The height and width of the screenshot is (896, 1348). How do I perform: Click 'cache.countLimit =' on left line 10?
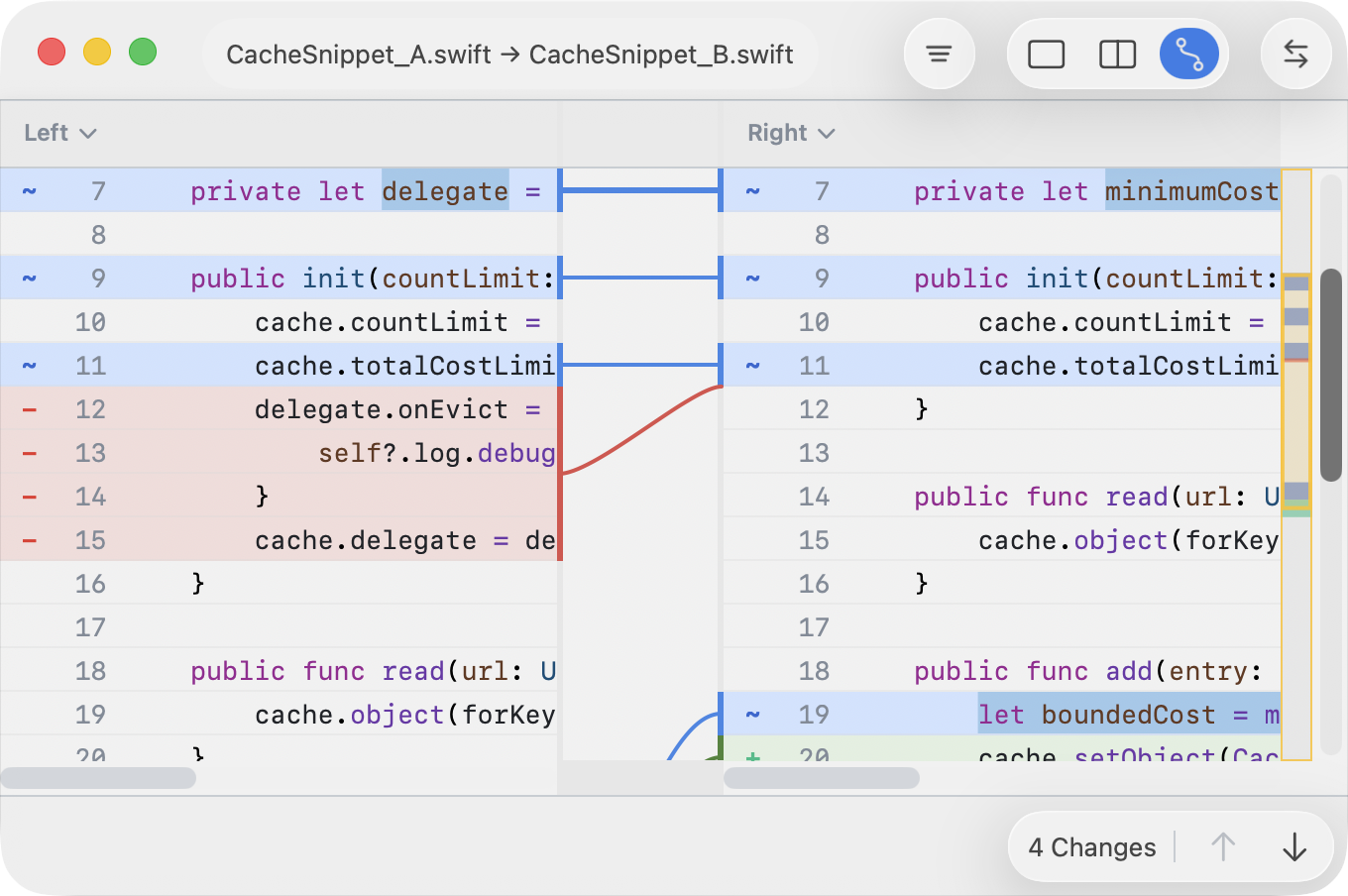point(397,321)
